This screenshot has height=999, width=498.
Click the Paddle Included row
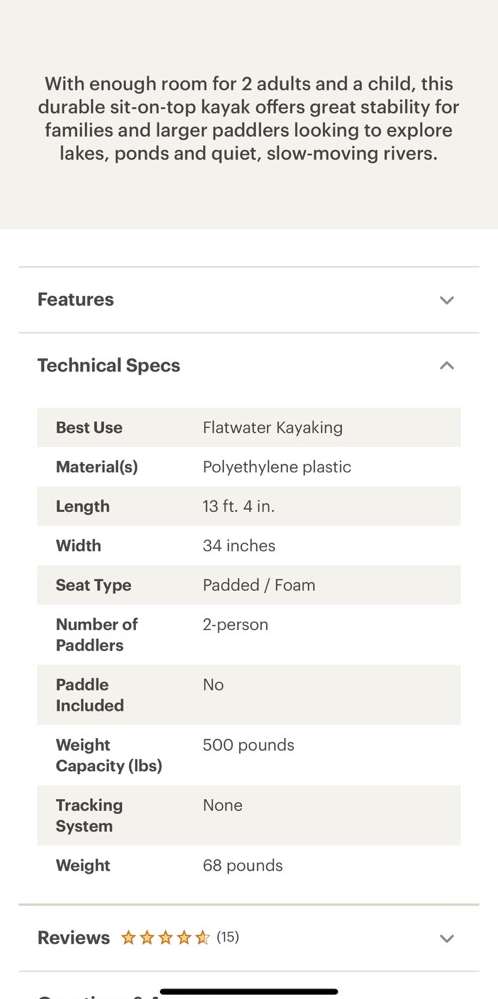[x=249, y=695]
